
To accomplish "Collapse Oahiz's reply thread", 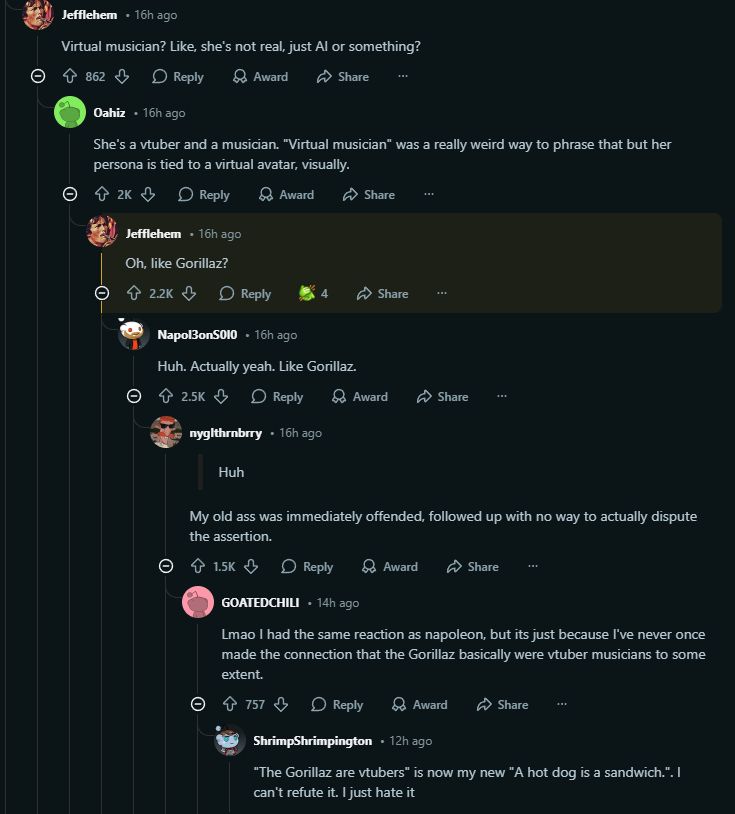I will (70, 195).
